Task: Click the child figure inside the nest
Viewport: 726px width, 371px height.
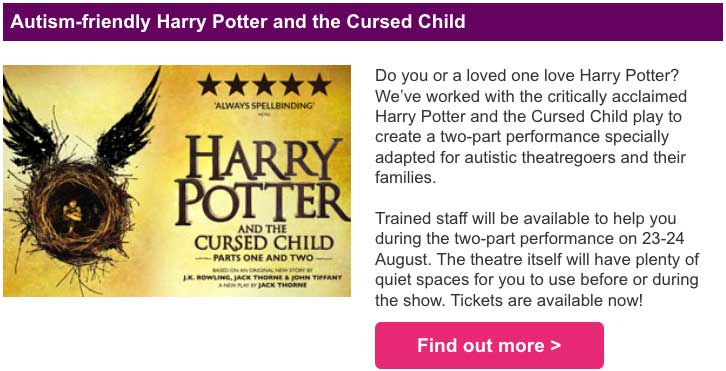Action: [x=72, y=215]
